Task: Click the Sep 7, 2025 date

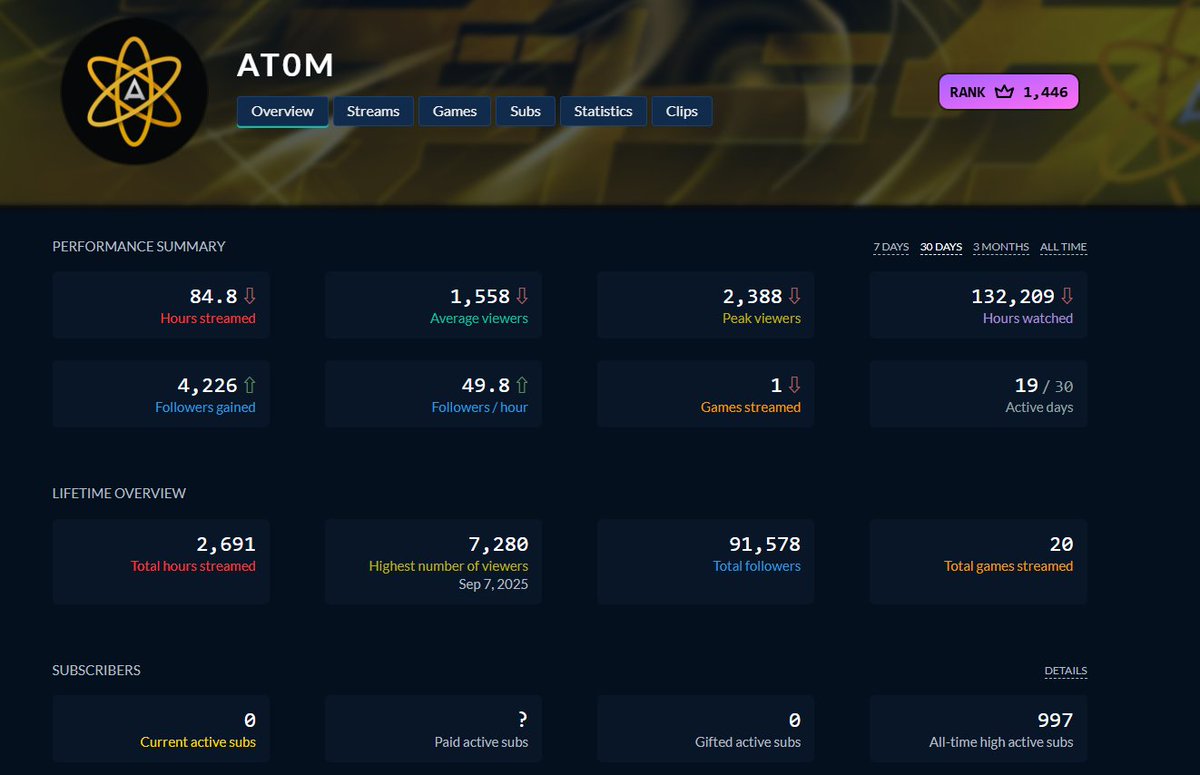Action: [493, 584]
